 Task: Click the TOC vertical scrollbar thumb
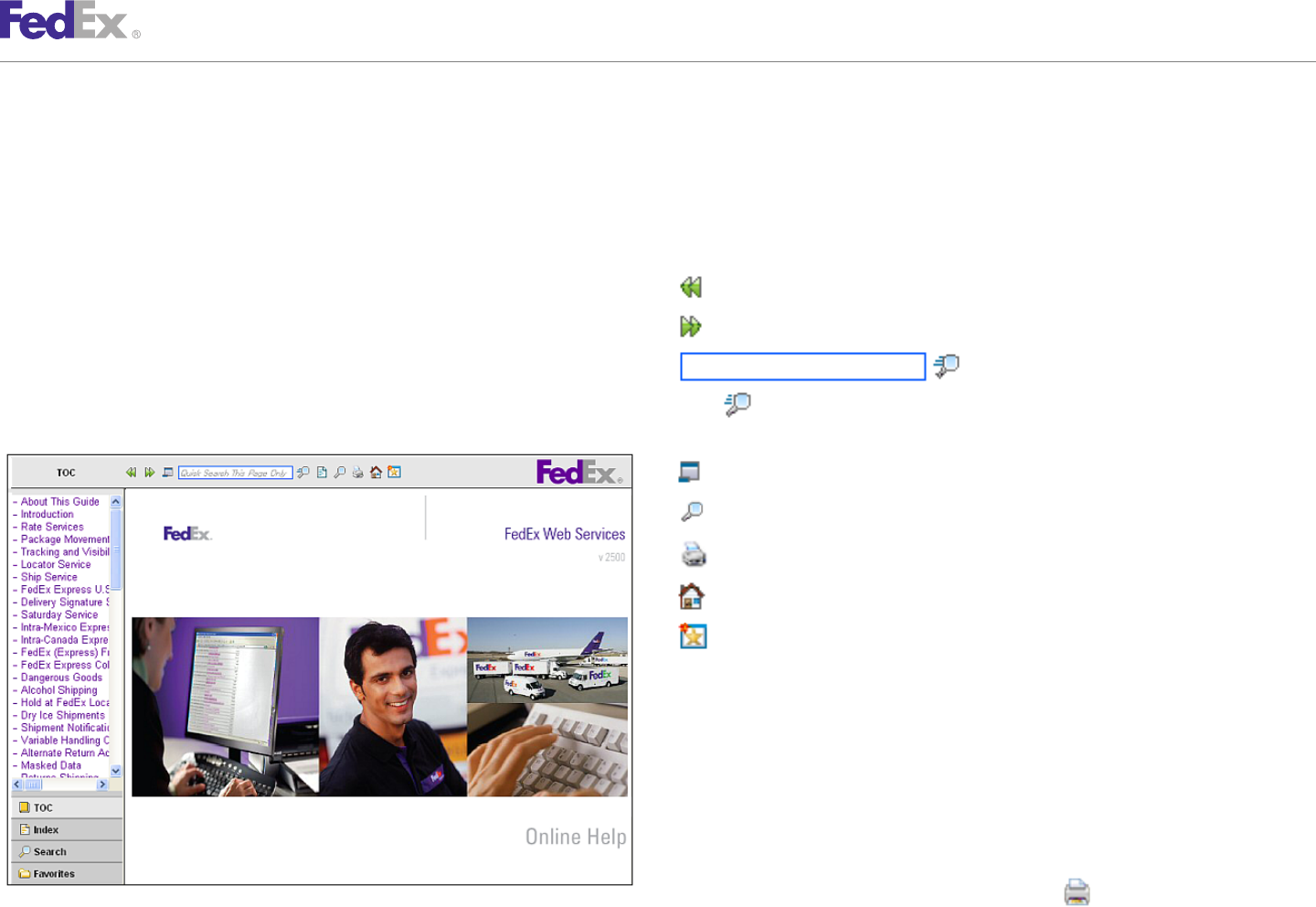[x=116, y=549]
